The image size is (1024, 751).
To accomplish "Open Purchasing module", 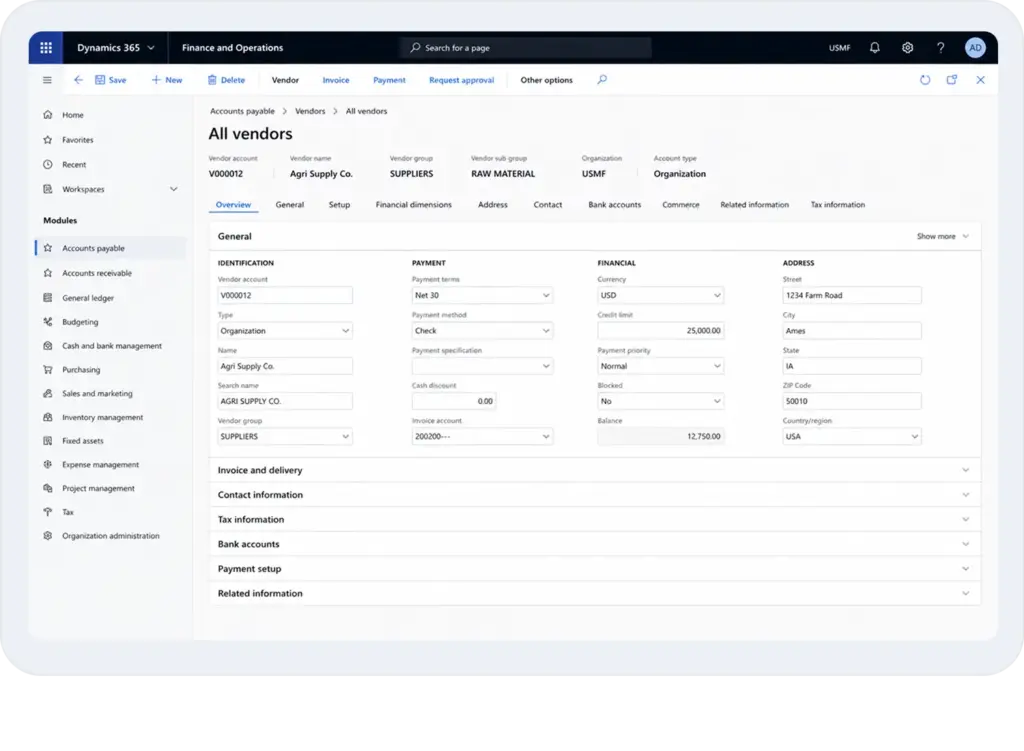I will coord(81,370).
